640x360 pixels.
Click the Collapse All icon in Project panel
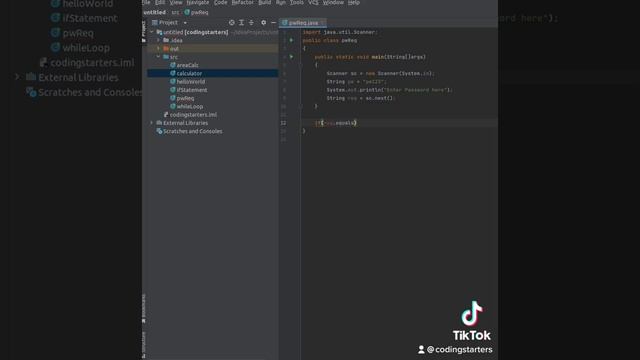pos(251,23)
